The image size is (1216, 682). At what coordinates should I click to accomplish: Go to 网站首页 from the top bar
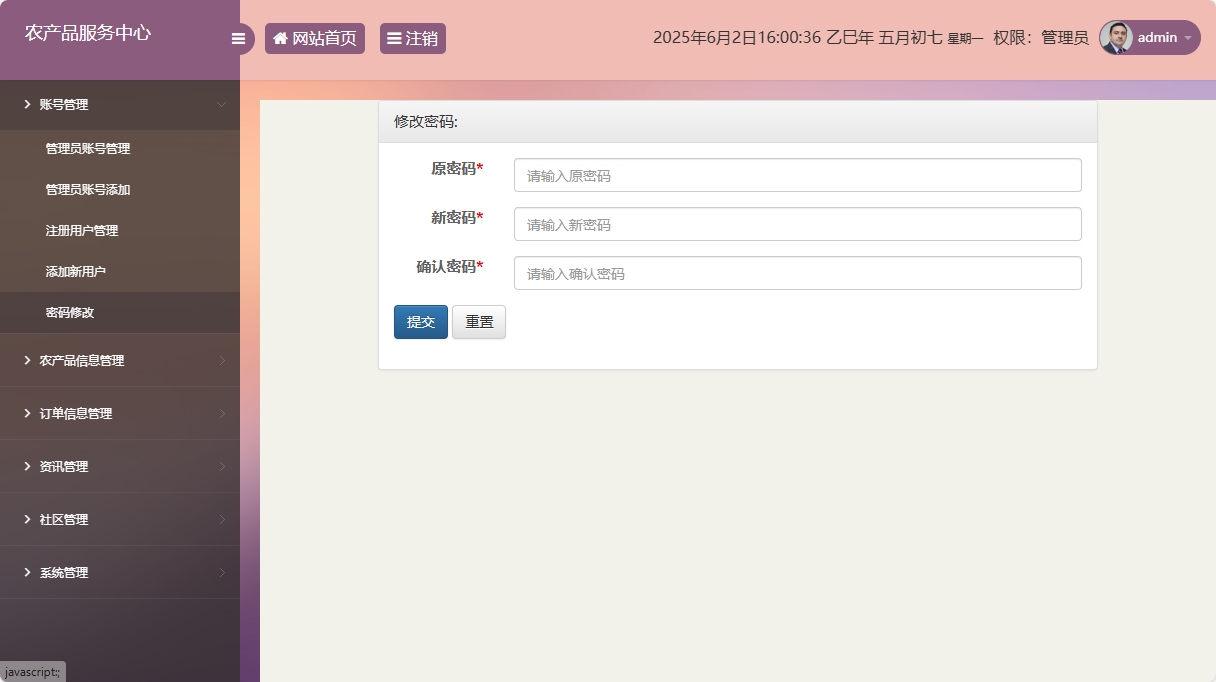315,38
